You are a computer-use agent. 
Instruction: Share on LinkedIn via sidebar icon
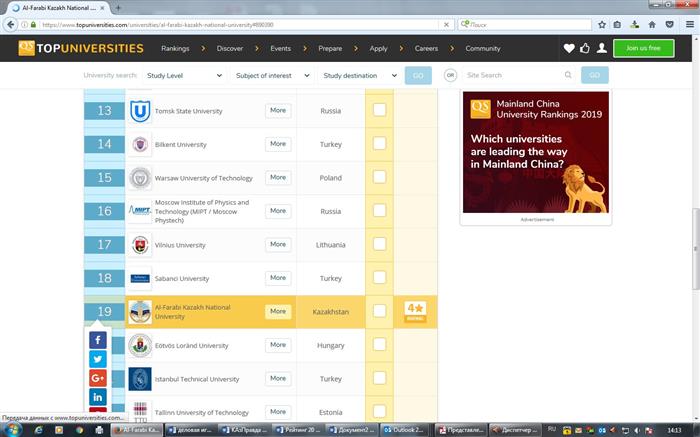pos(98,397)
